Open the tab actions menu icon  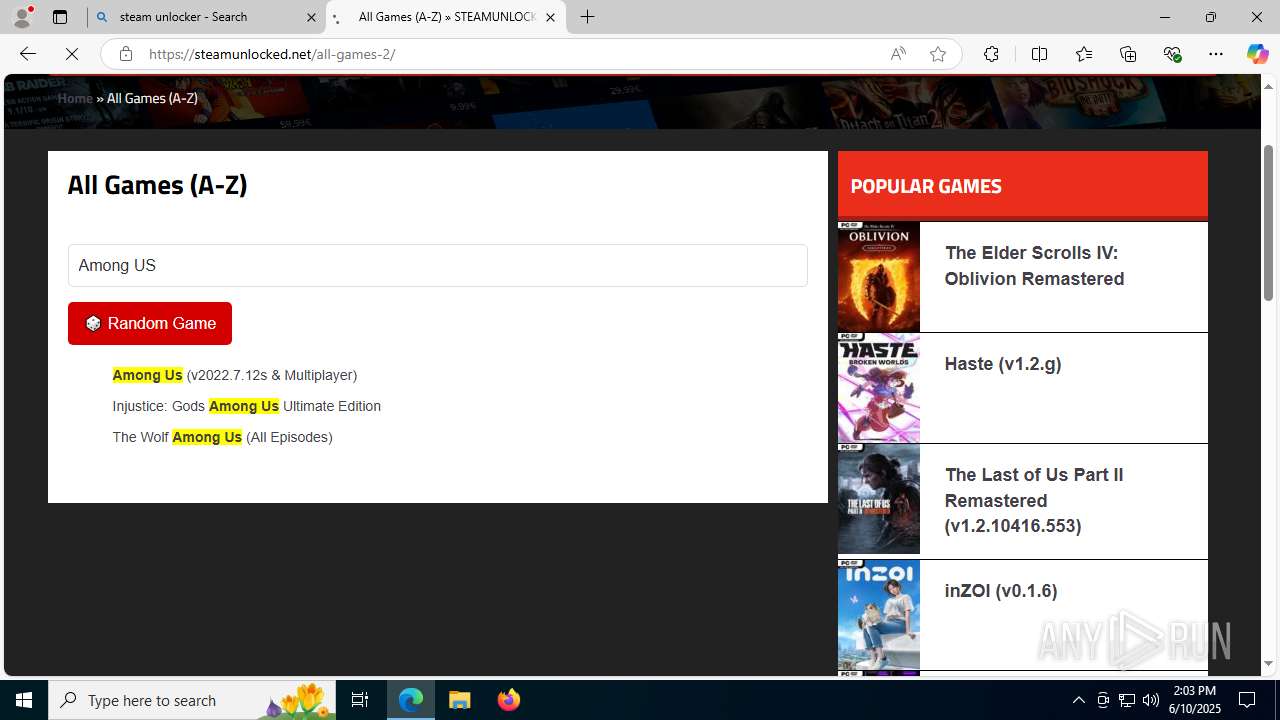tap(60, 17)
